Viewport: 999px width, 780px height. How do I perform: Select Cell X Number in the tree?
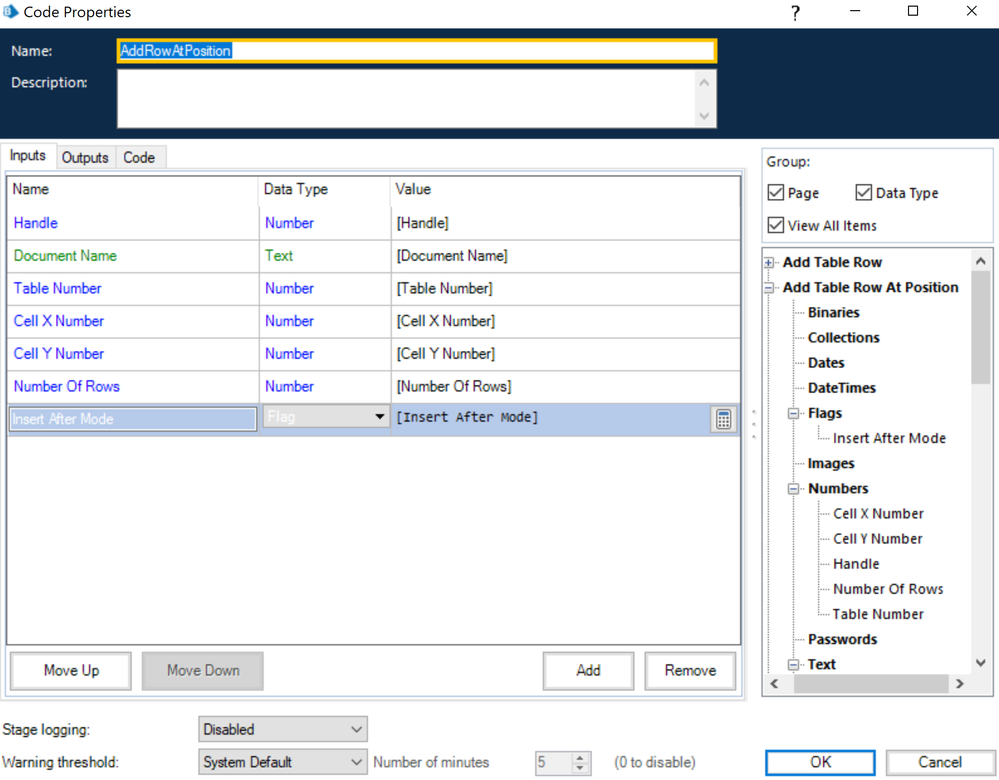click(x=878, y=514)
